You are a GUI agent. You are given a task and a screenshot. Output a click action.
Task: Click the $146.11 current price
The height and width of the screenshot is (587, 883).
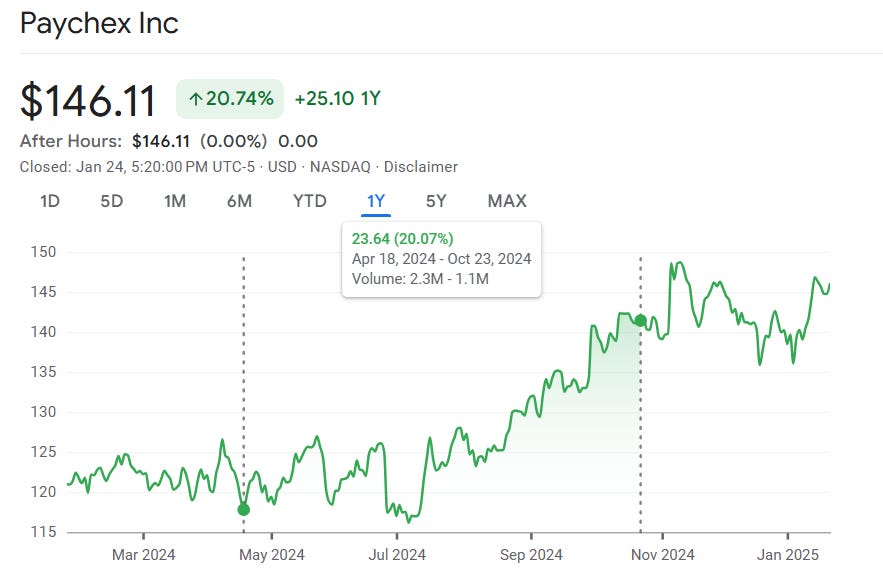[x=88, y=101]
